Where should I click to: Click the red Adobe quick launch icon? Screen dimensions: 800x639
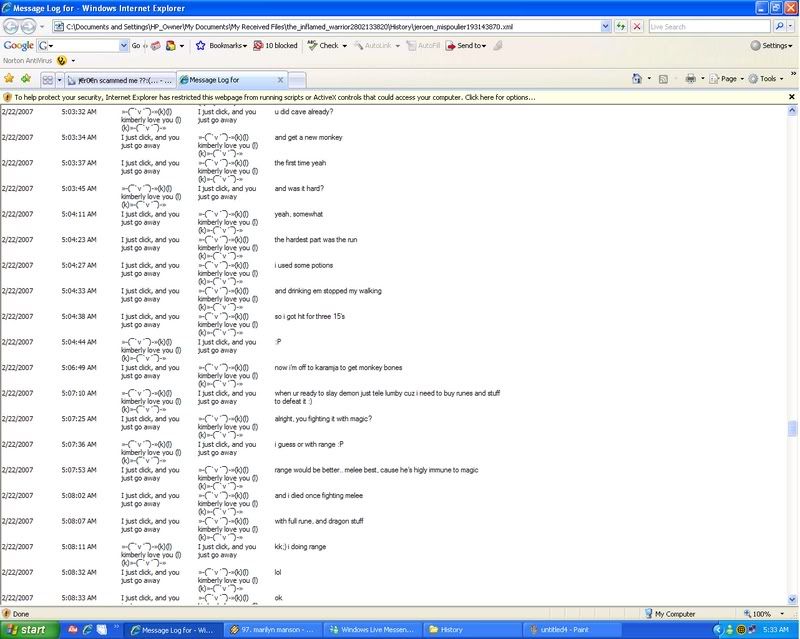click(73, 630)
